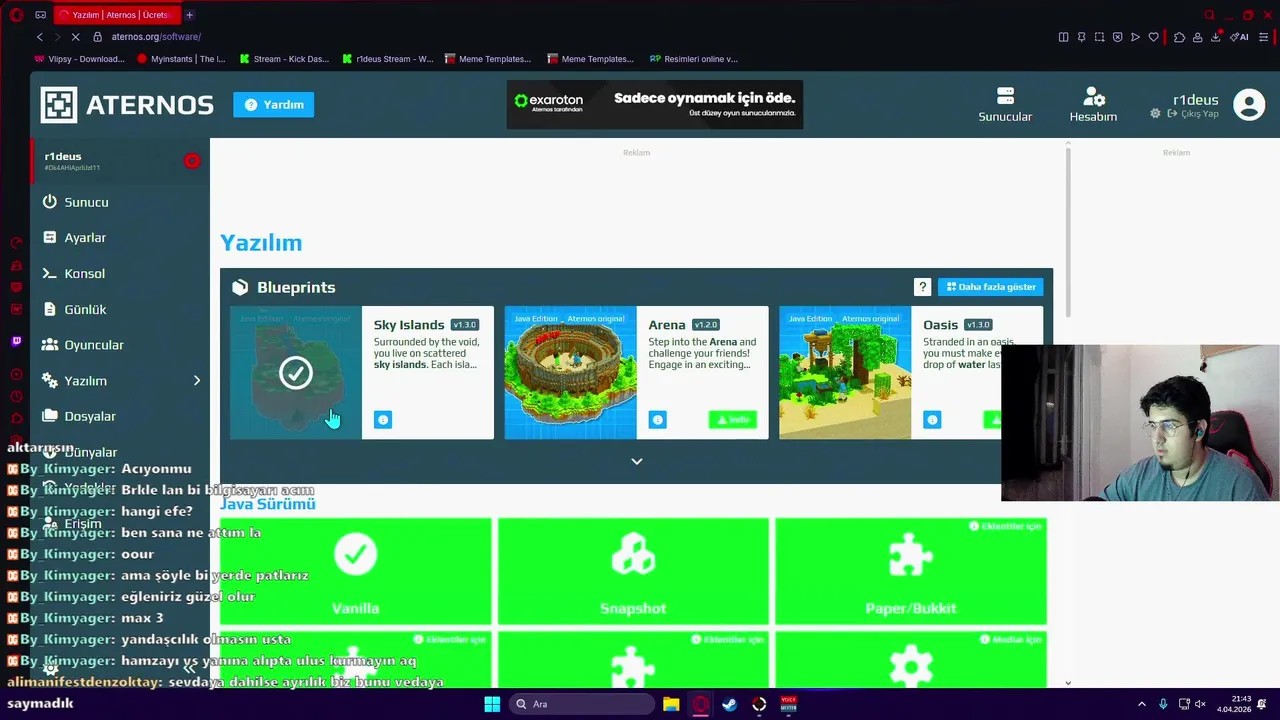Expand the Yazılım submenu arrow
1280x720 pixels.
point(196,380)
